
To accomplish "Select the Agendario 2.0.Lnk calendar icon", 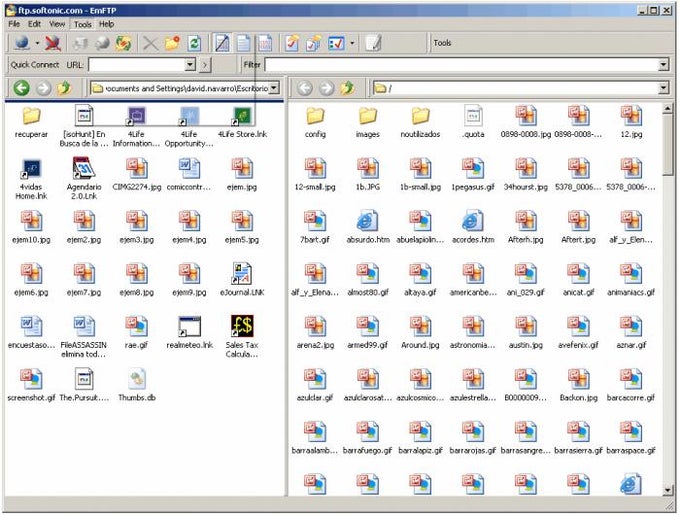I will 84,178.
